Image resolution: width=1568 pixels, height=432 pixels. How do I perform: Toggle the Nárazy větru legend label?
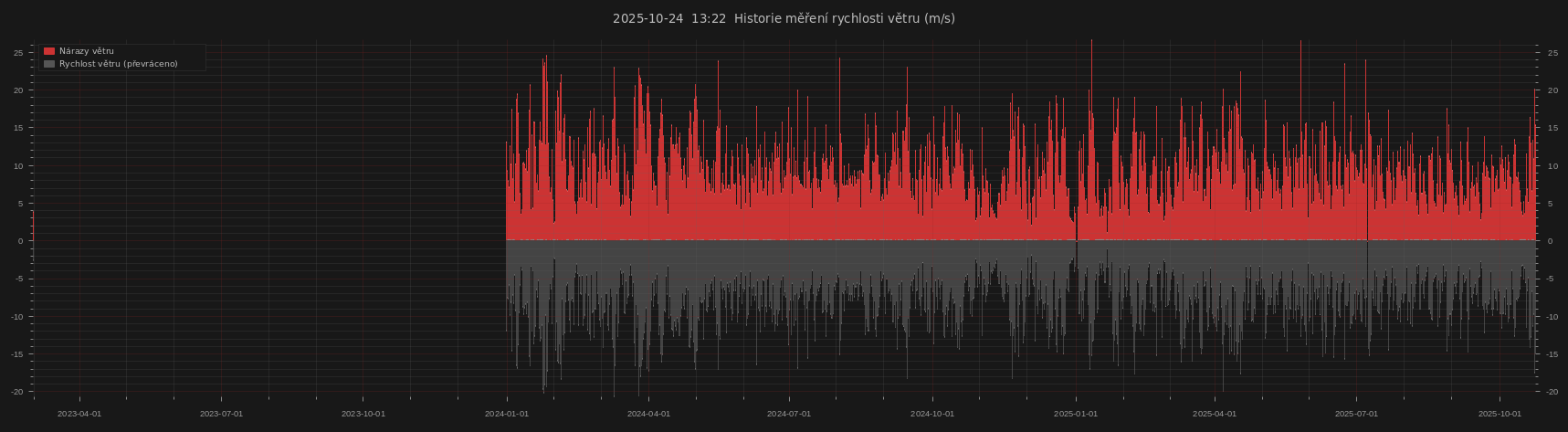coord(87,51)
